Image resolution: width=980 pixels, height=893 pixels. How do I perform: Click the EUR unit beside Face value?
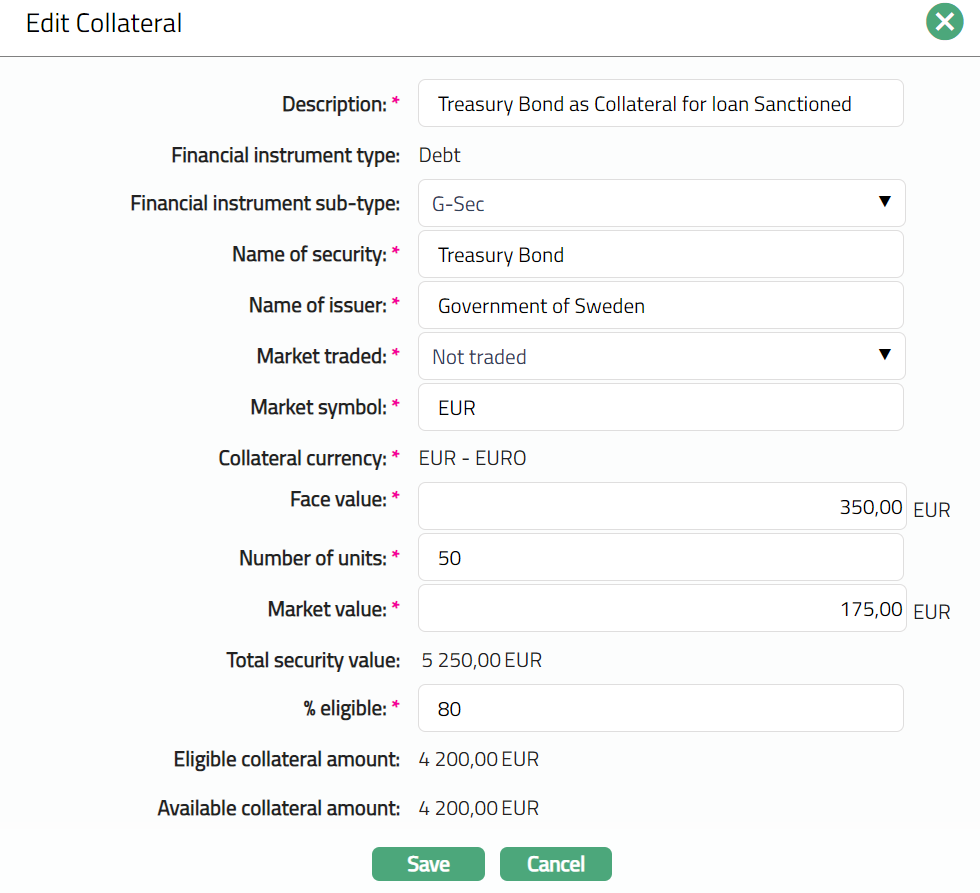(931, 511)
